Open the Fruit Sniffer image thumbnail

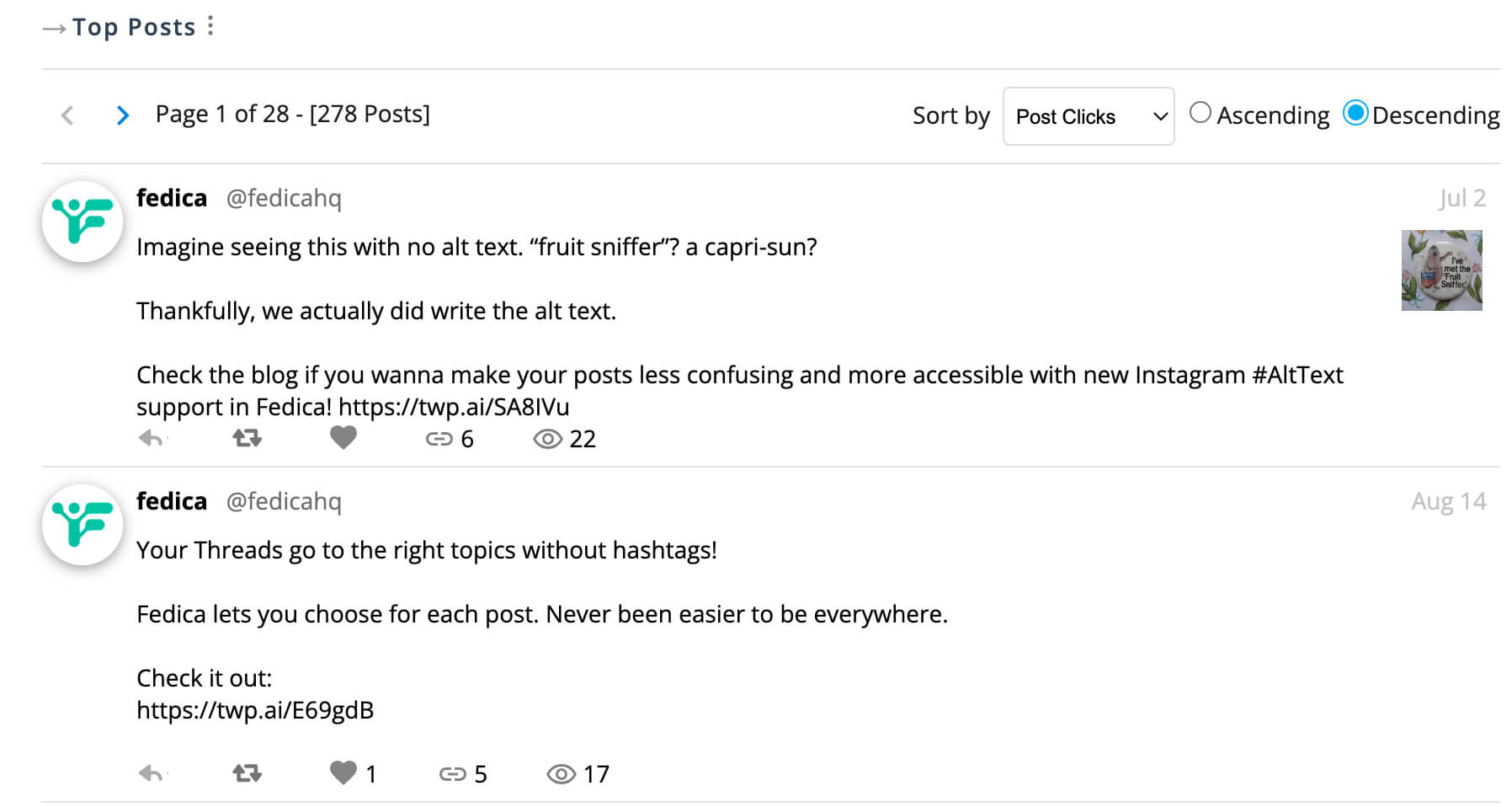click(1441, 270)
